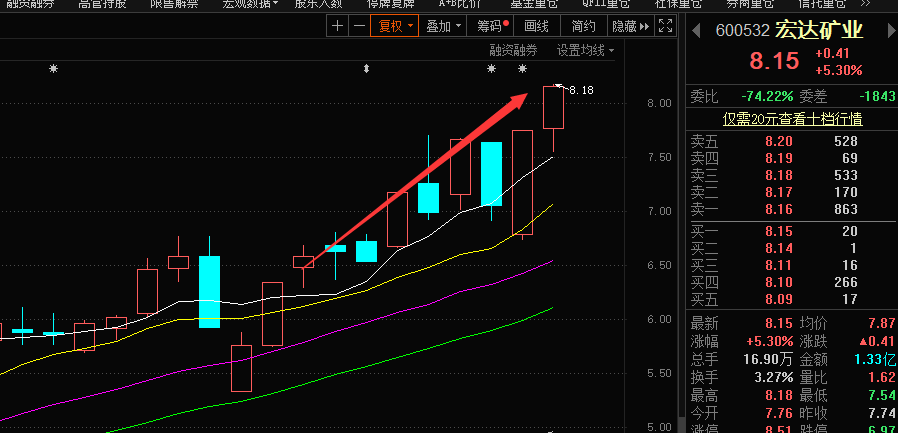
Task: Click the stock code 600532
Action: point(742,31)
